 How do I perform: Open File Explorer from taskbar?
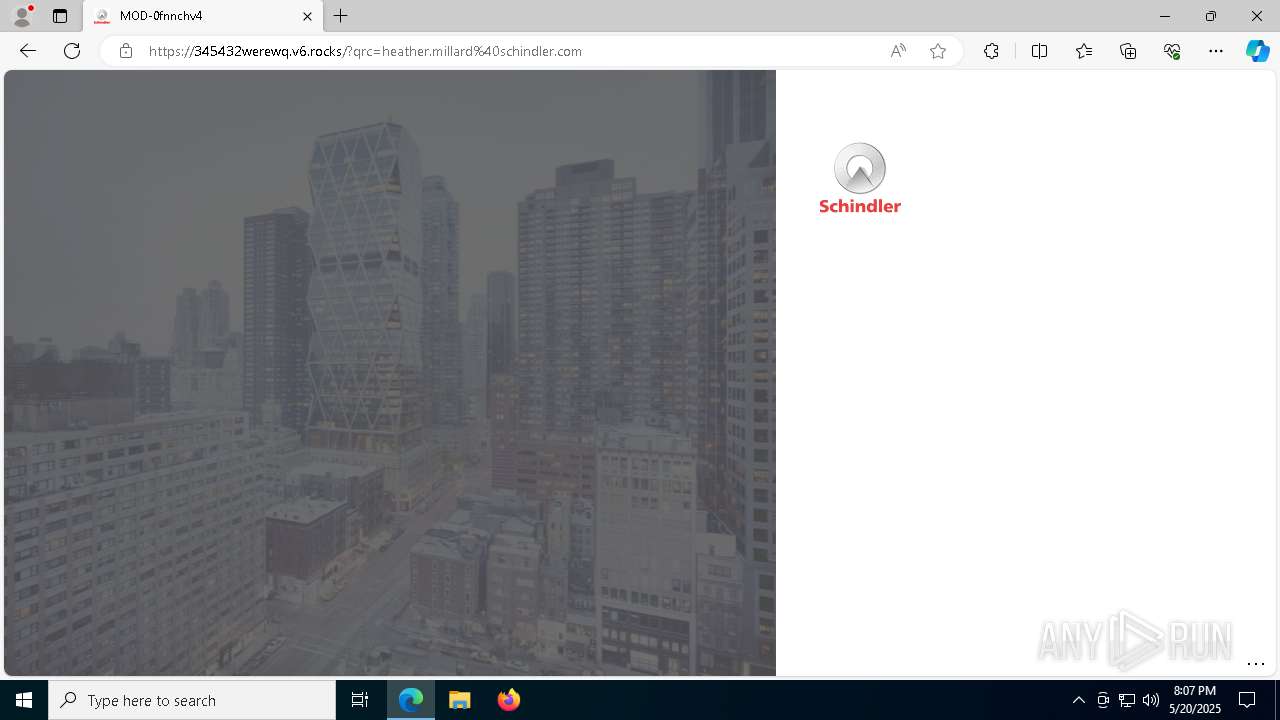coord(460,700)
